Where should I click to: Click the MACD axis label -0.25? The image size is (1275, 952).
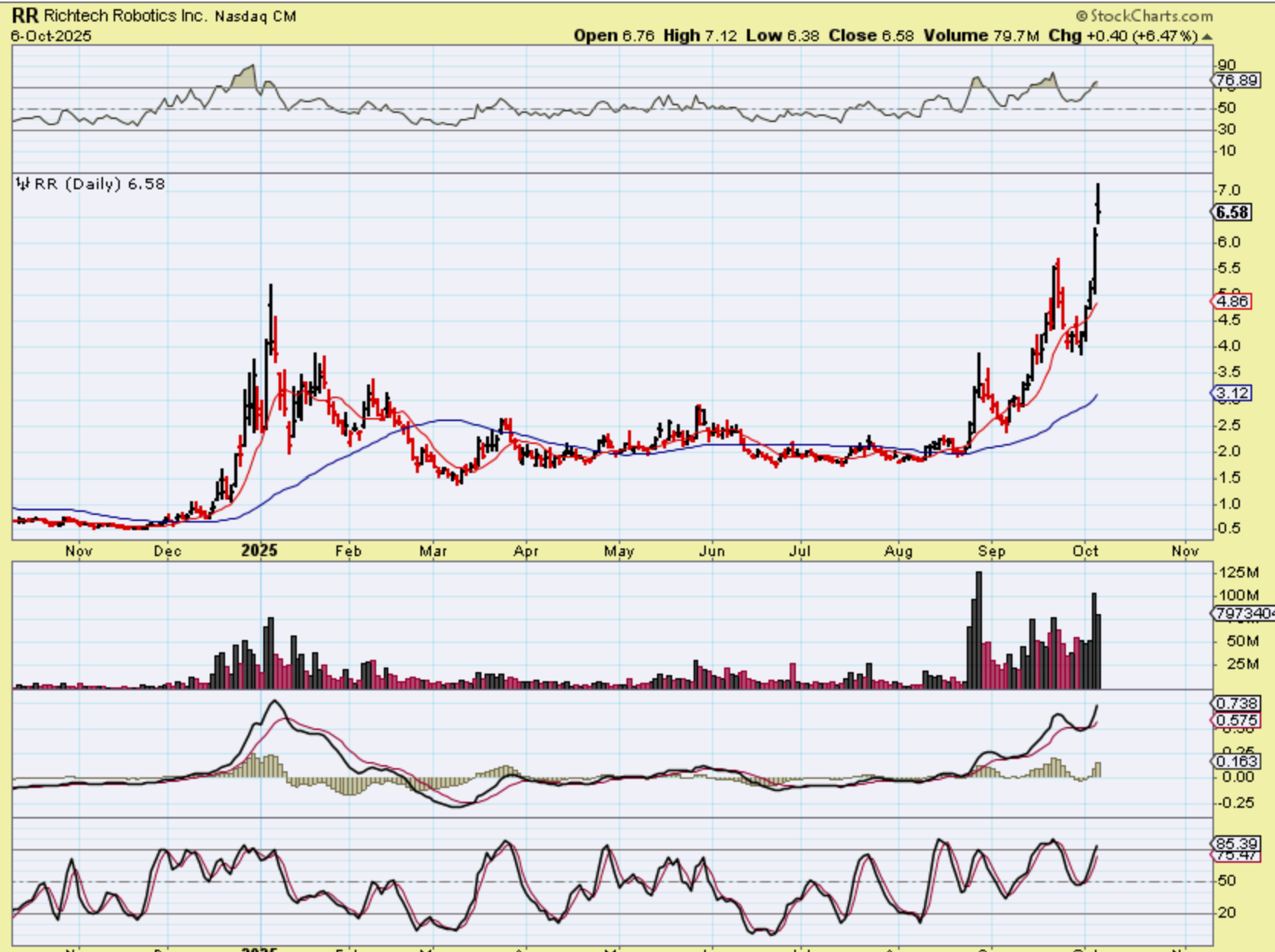pos(1236,802)
